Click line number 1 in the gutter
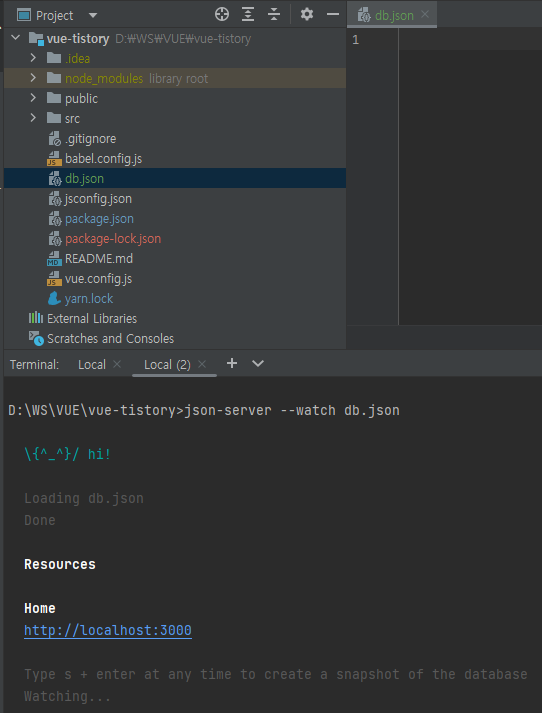The height and width of the screenshot is (713, 542). tap(356, 40)
